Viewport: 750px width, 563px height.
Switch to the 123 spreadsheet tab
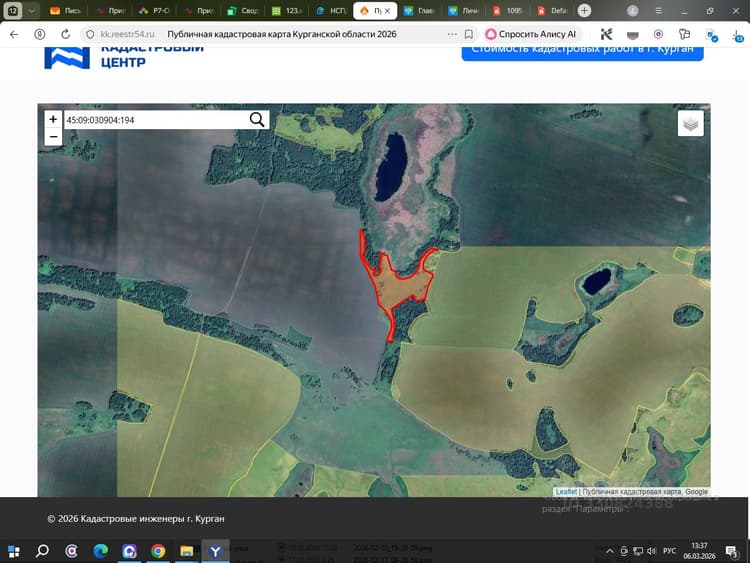pyautogui.click(x=287, y=11)
